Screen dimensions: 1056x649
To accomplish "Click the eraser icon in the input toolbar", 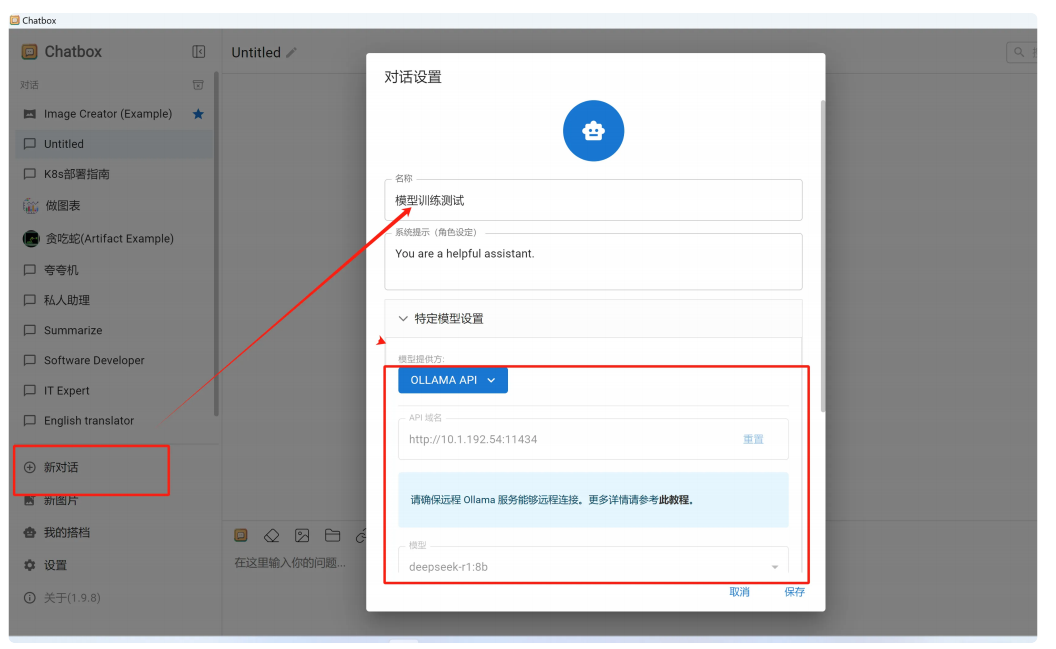I will coord(271,536).
